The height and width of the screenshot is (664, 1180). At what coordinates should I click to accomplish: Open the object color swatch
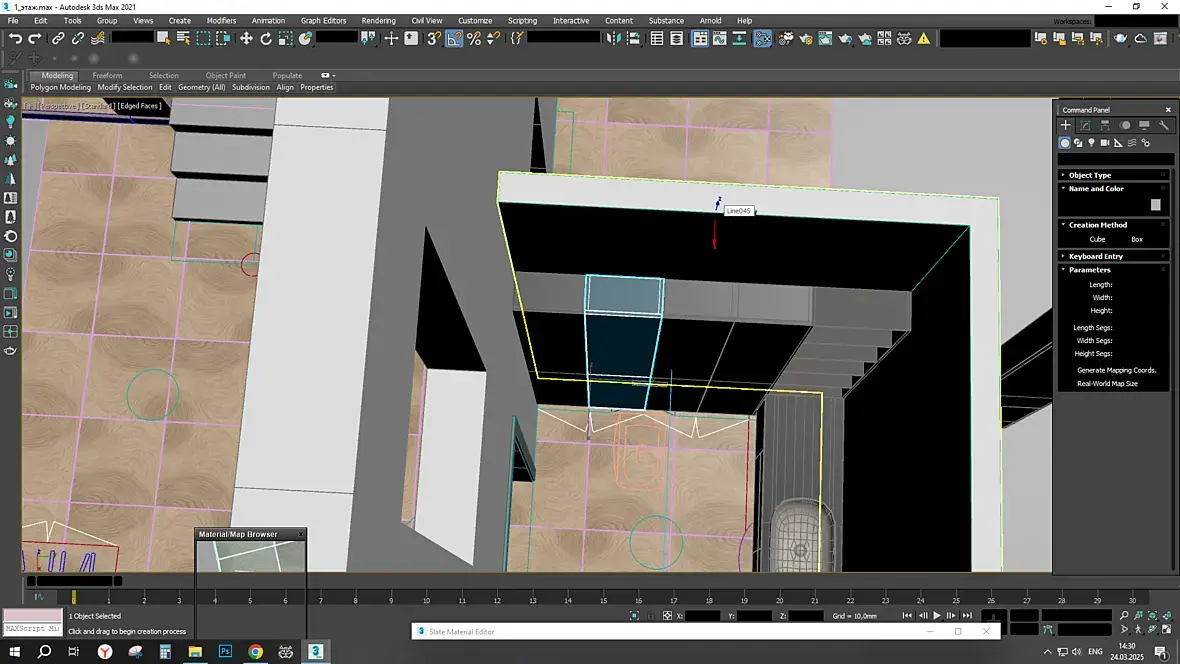point(1155,205)
